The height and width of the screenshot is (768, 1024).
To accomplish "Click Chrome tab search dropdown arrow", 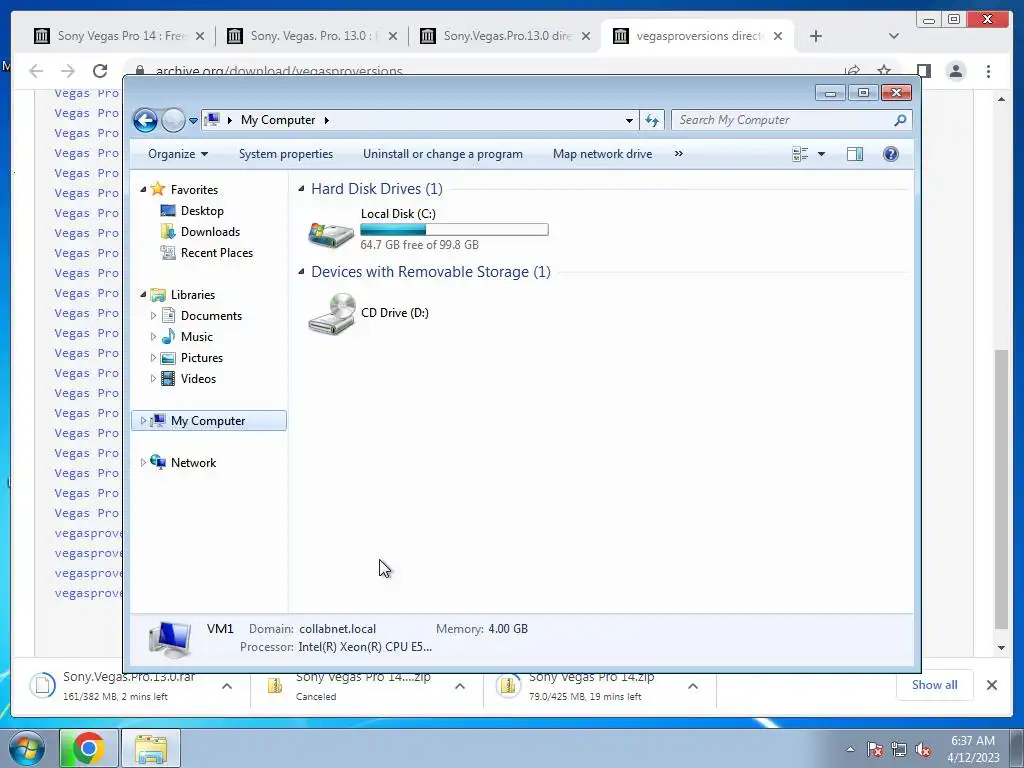I will pos(893,36).
